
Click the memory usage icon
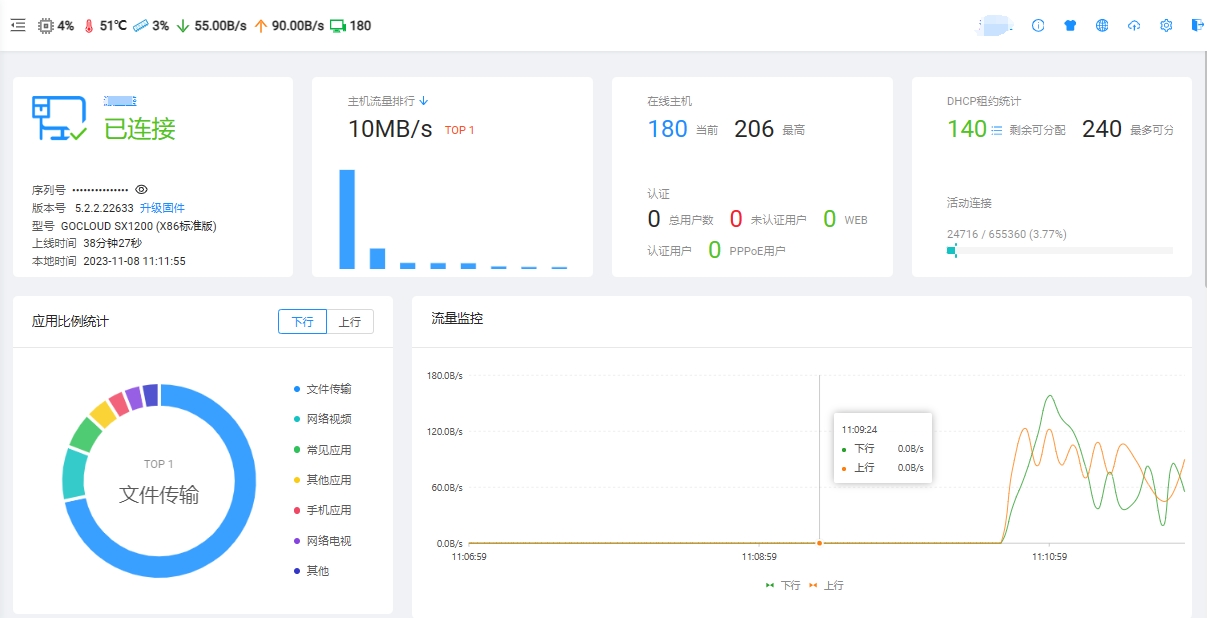[140, 26]
